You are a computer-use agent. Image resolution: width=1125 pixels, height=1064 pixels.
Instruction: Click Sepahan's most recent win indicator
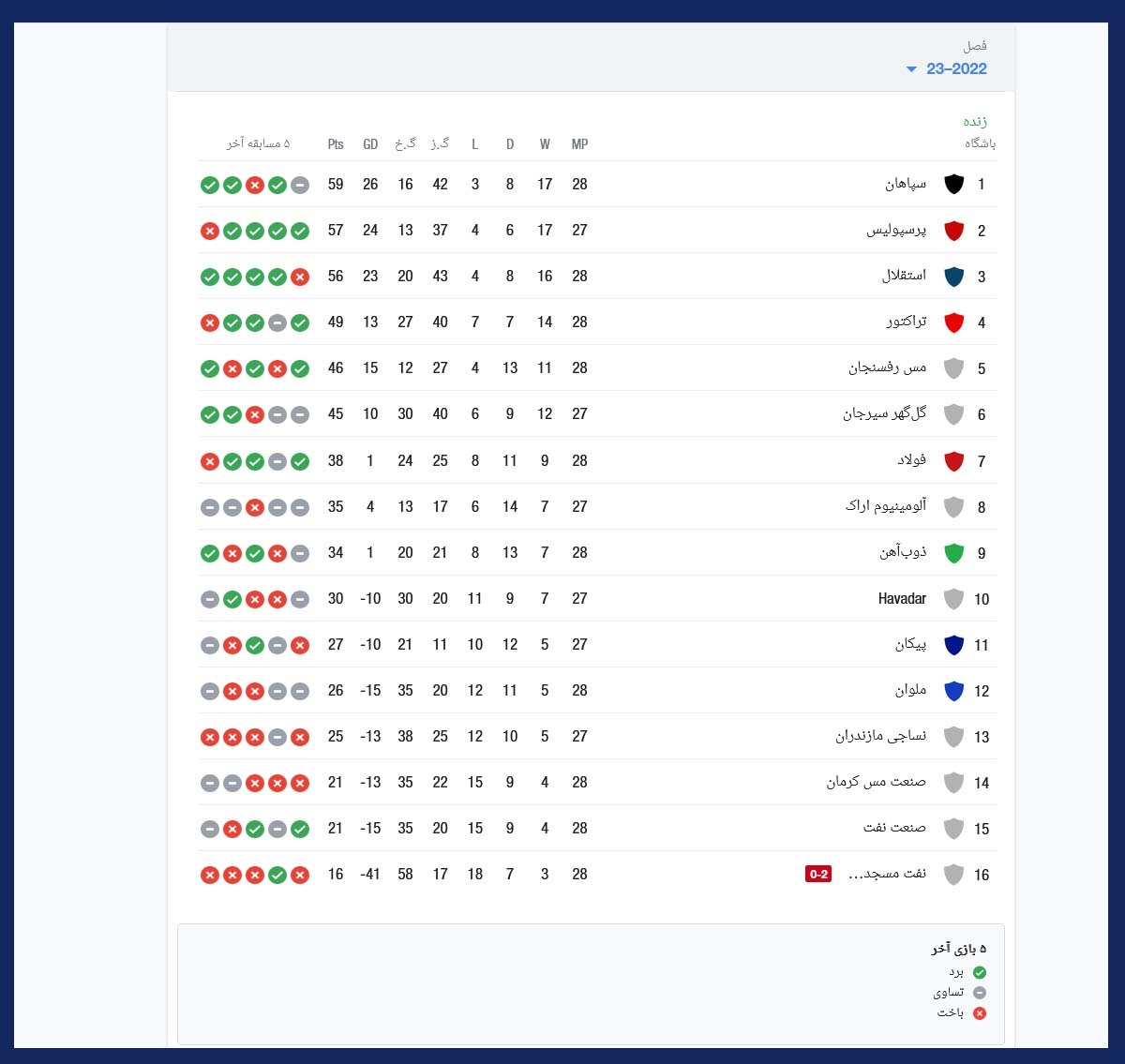(210, 184)
